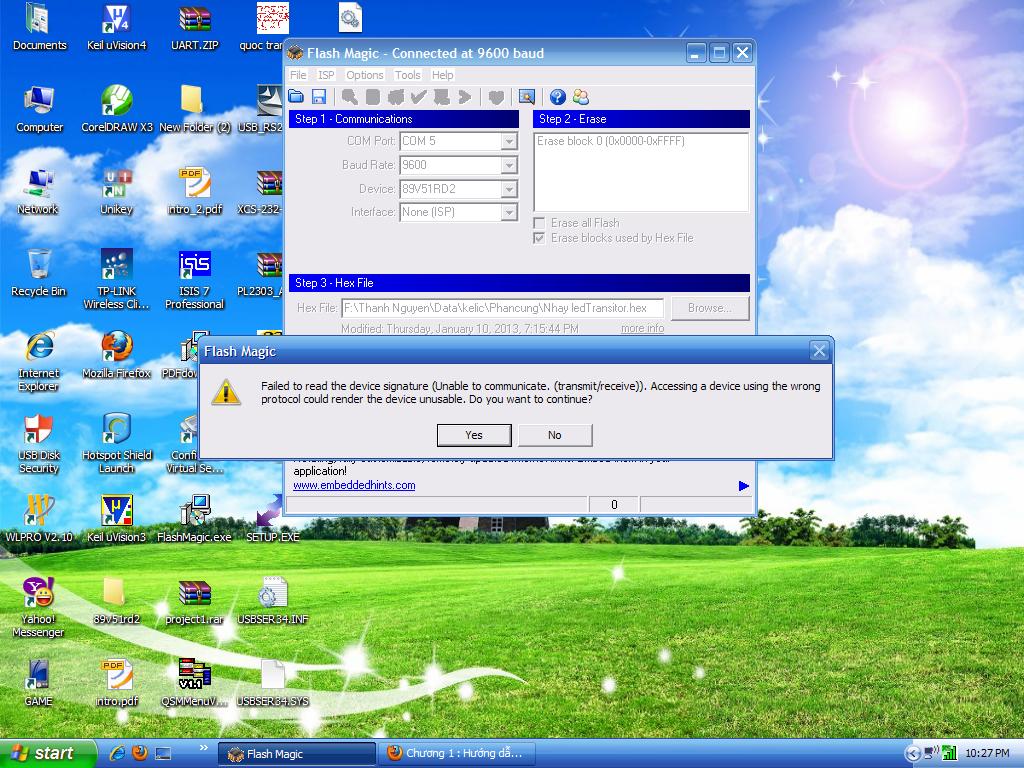This screenshot has height=768, width=1024.
Task: Open Hotspot Shield Launch icon
Action: click(116, 443)
